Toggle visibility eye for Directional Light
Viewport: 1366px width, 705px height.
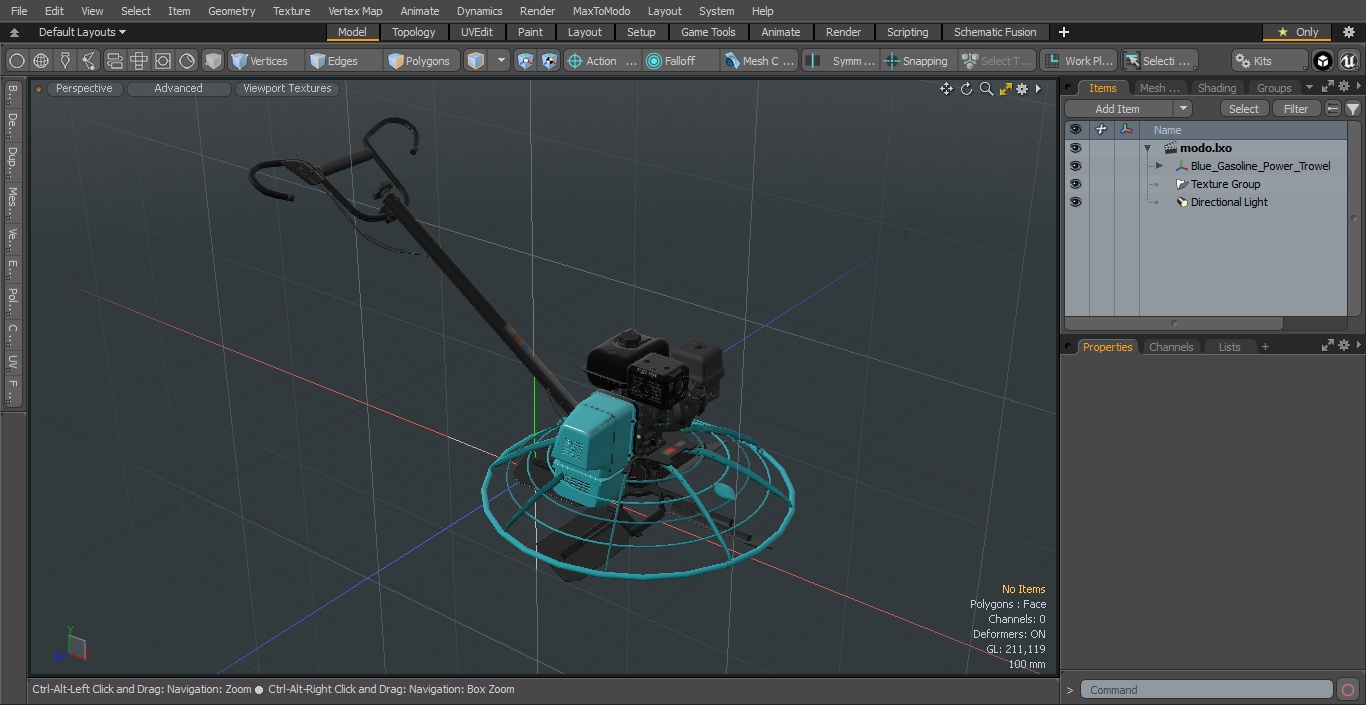(1075, 202)
